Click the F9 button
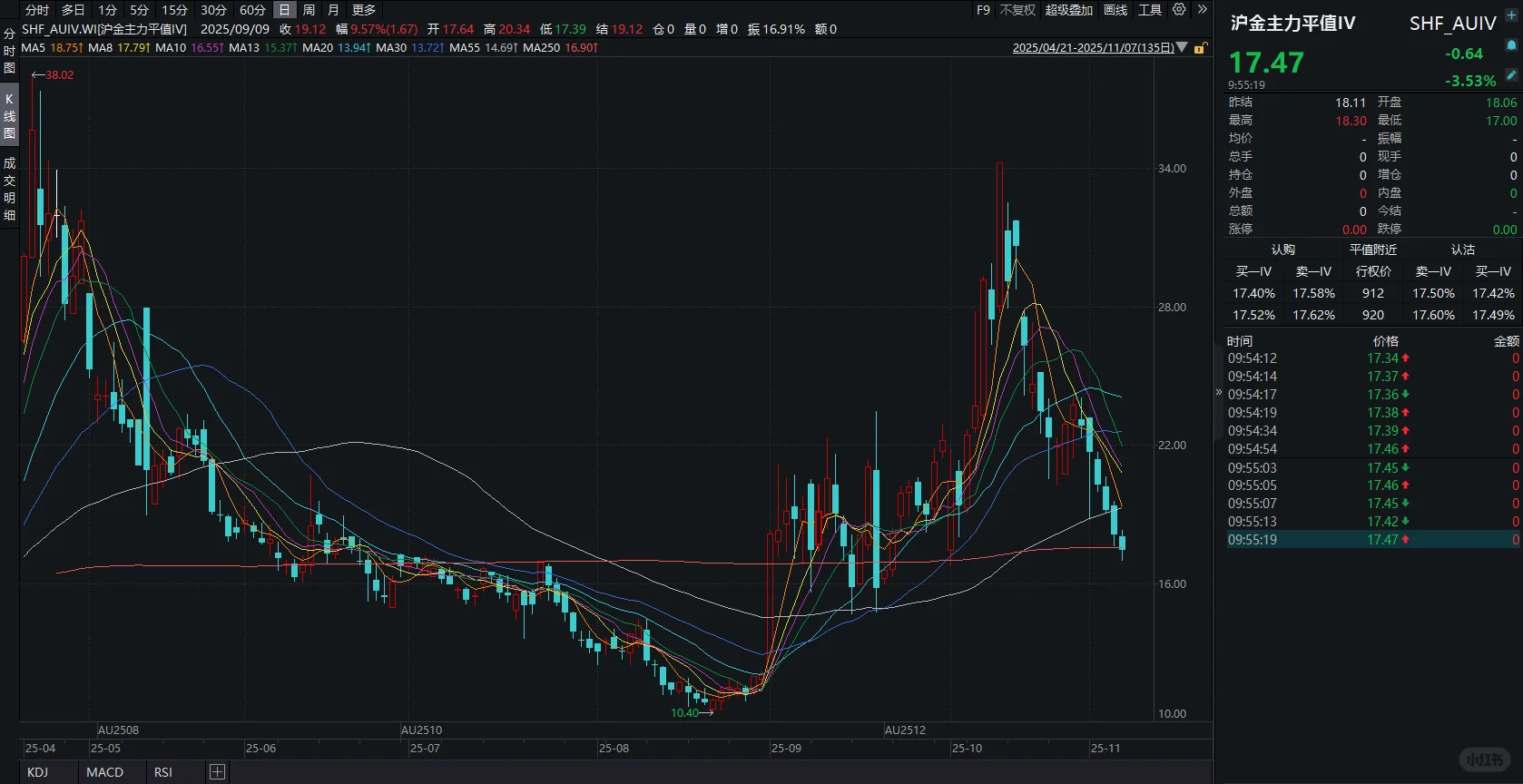The width and height of the screenshot is (1523, 784). [x=983, y=10]
